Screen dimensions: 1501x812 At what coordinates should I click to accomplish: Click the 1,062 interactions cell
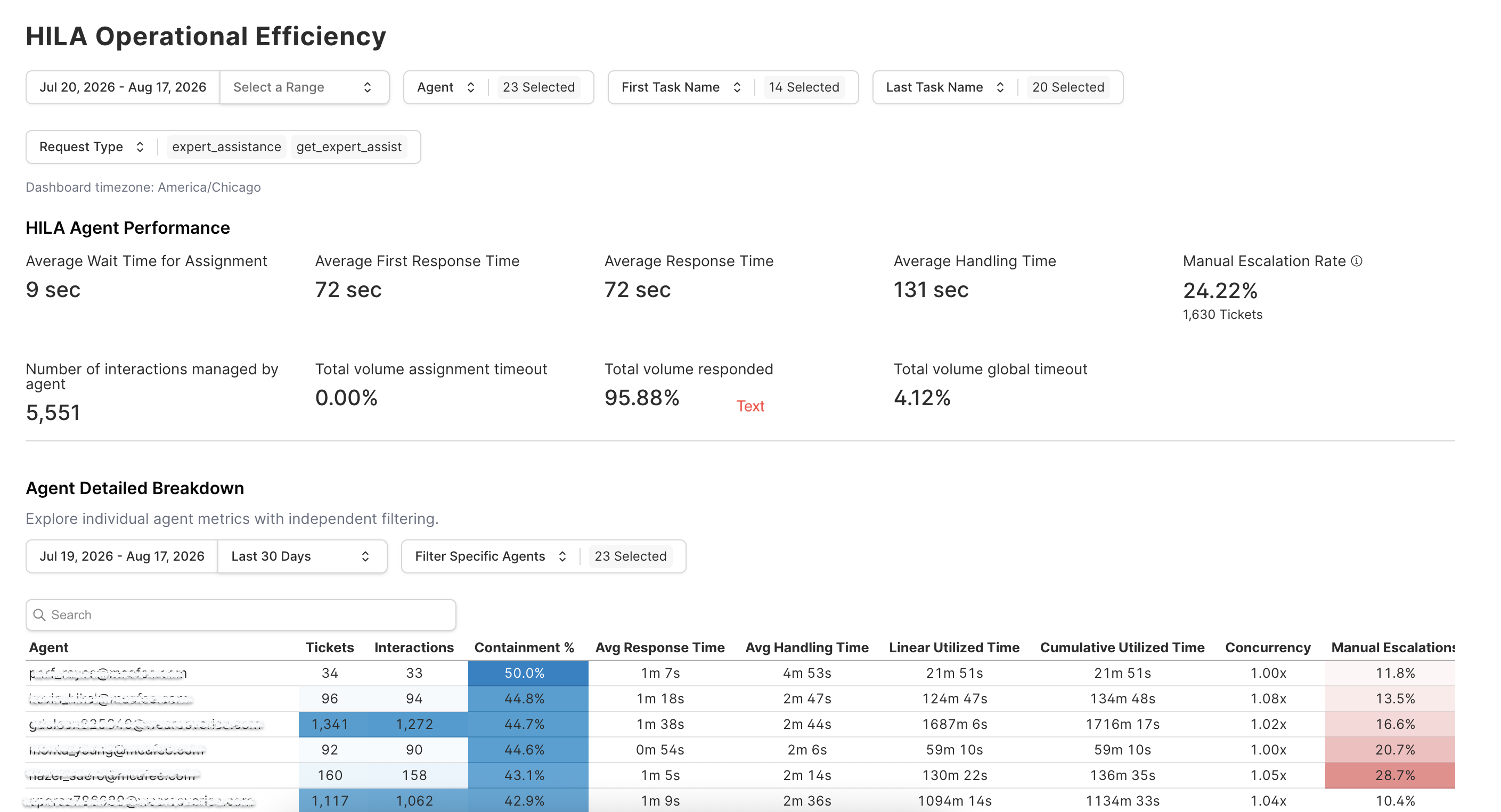(x=414, y=801)
